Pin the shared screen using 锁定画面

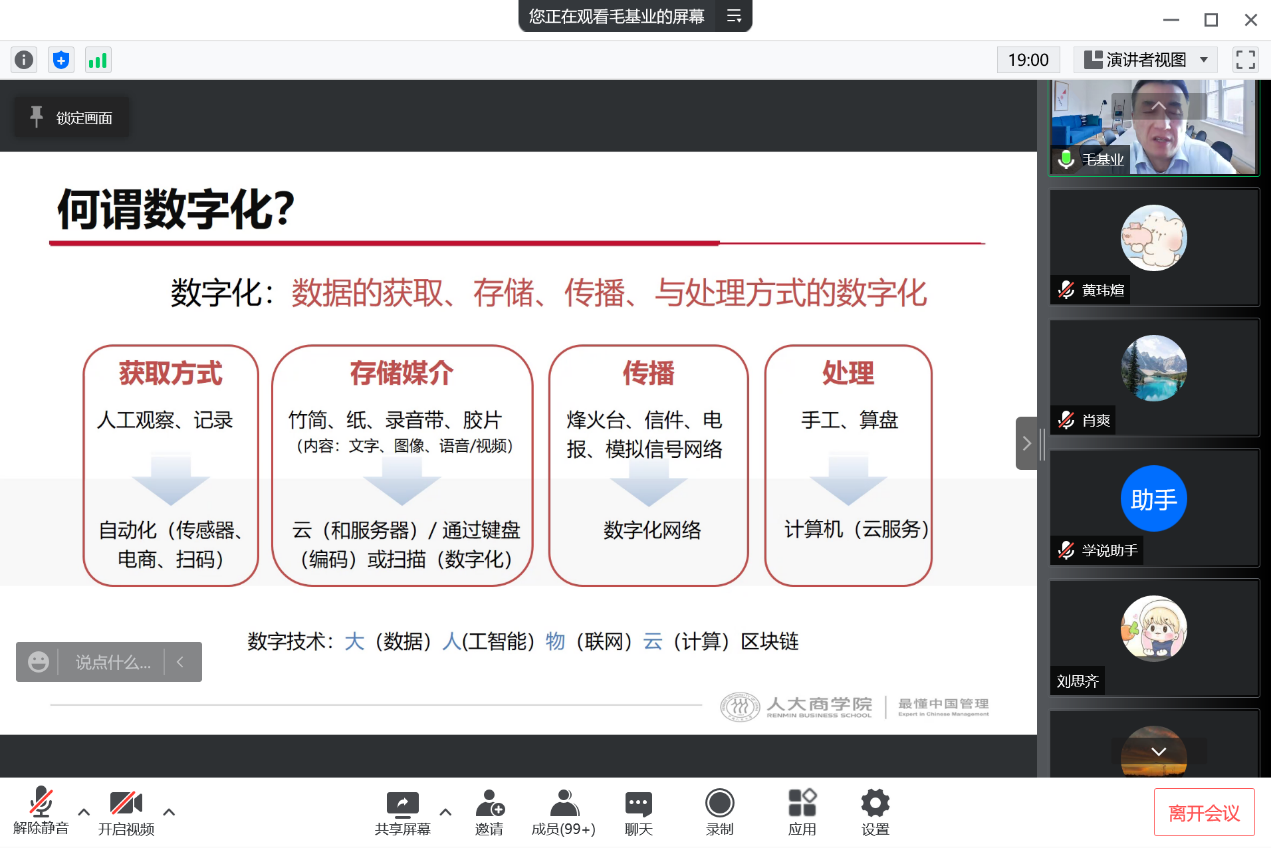point(70,117)
